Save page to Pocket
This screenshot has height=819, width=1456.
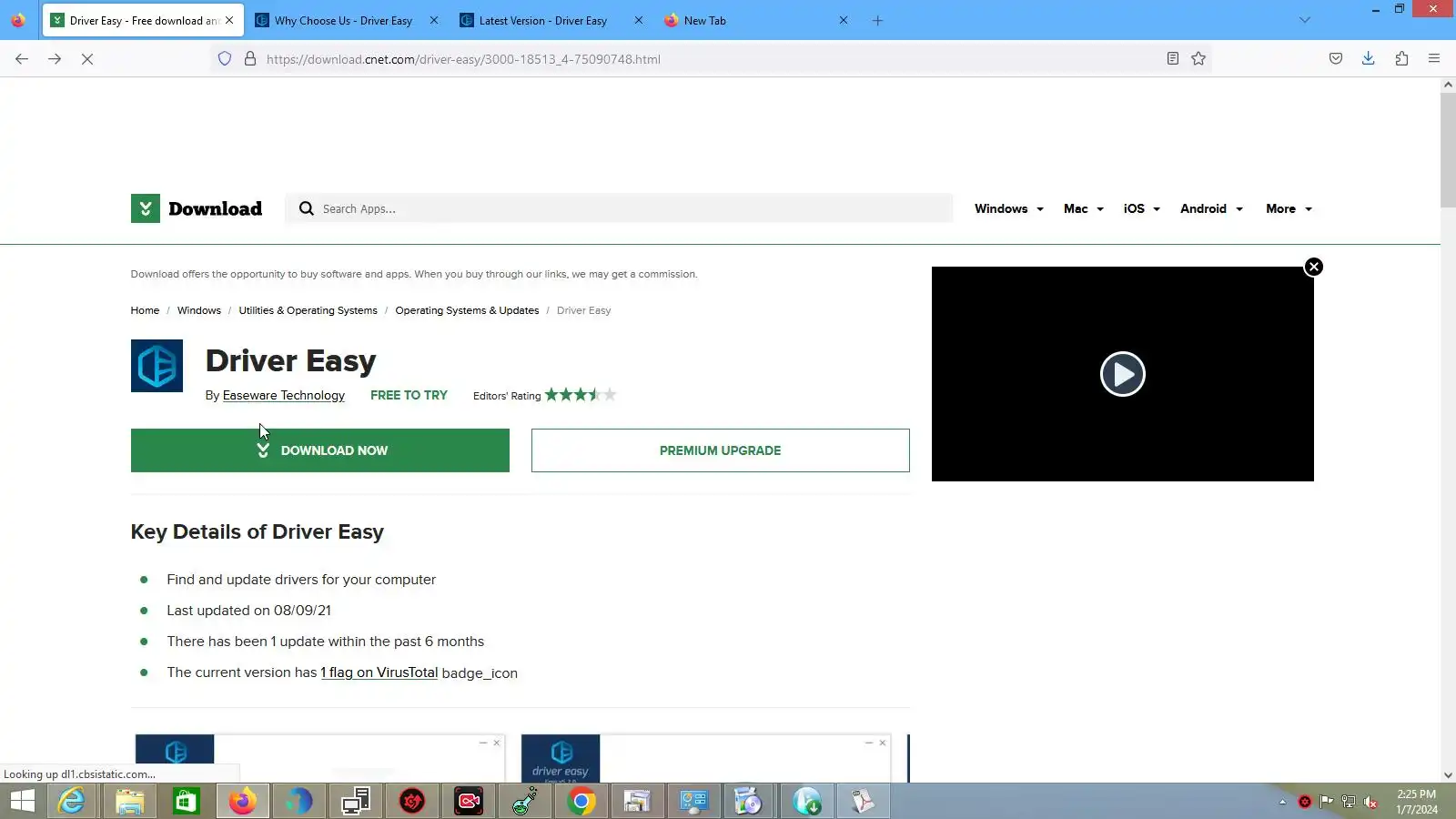tap(1336, 59)
